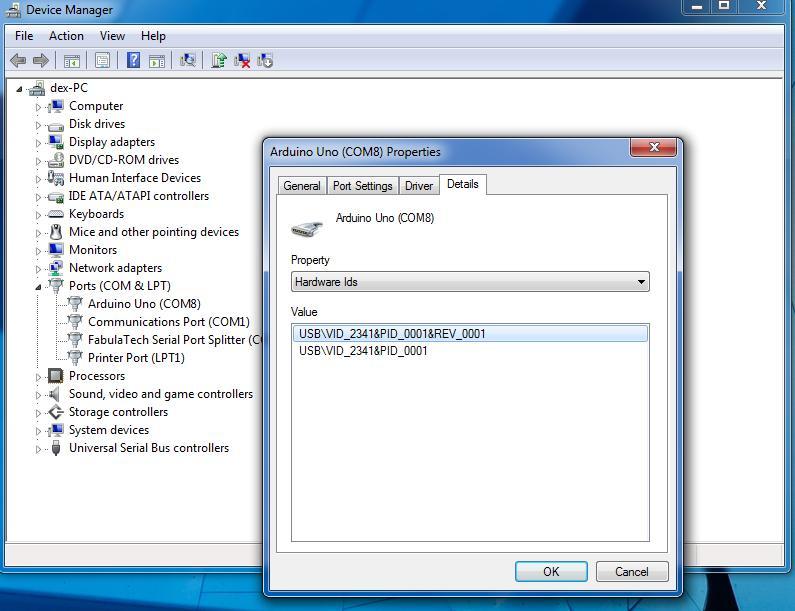The height and width of the screenshot is (611, 795).
Task: Select the System devices icon
Action: pyautogui.click(x=55, y=430)
